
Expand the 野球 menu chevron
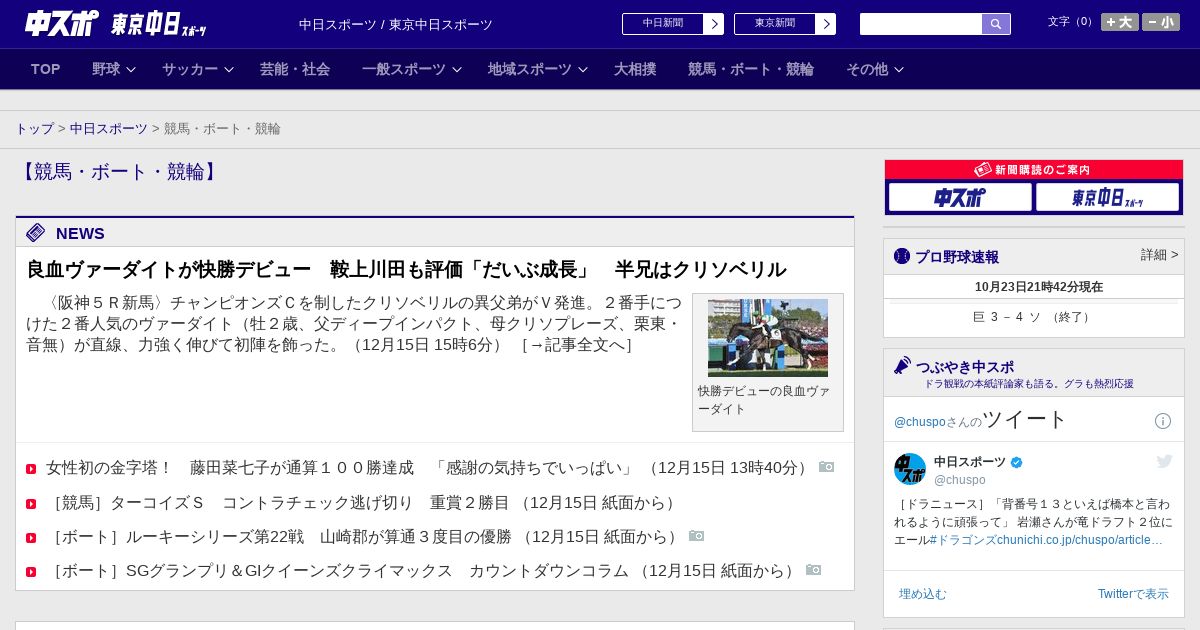click(x=131, y=70)
